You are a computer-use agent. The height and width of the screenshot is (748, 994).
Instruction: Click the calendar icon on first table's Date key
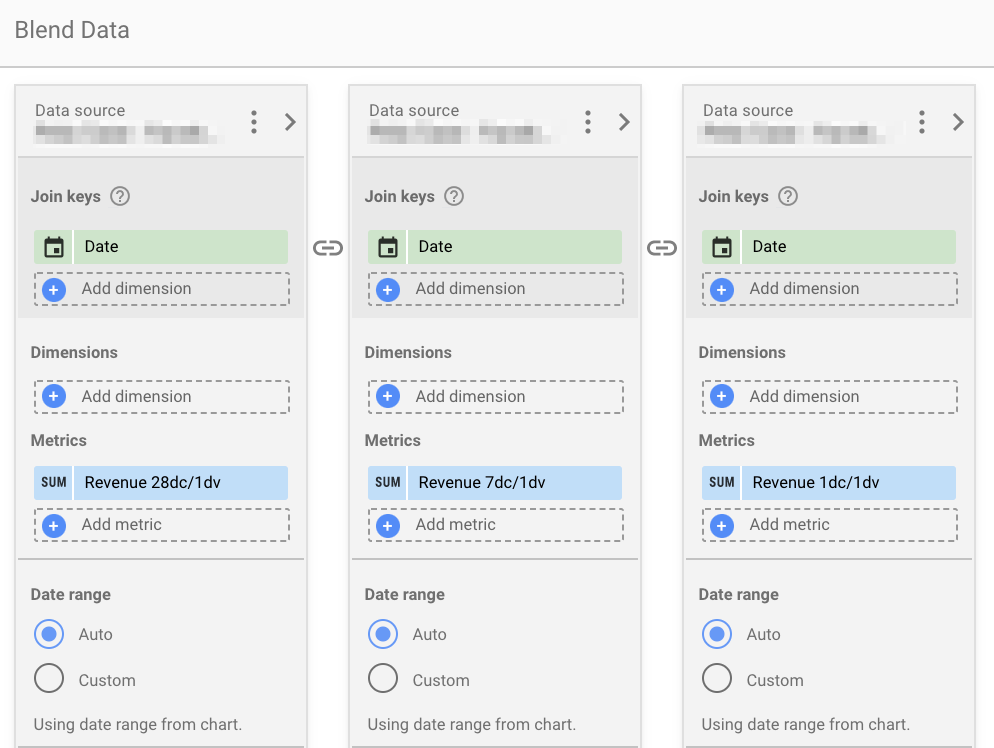point(52,246)
